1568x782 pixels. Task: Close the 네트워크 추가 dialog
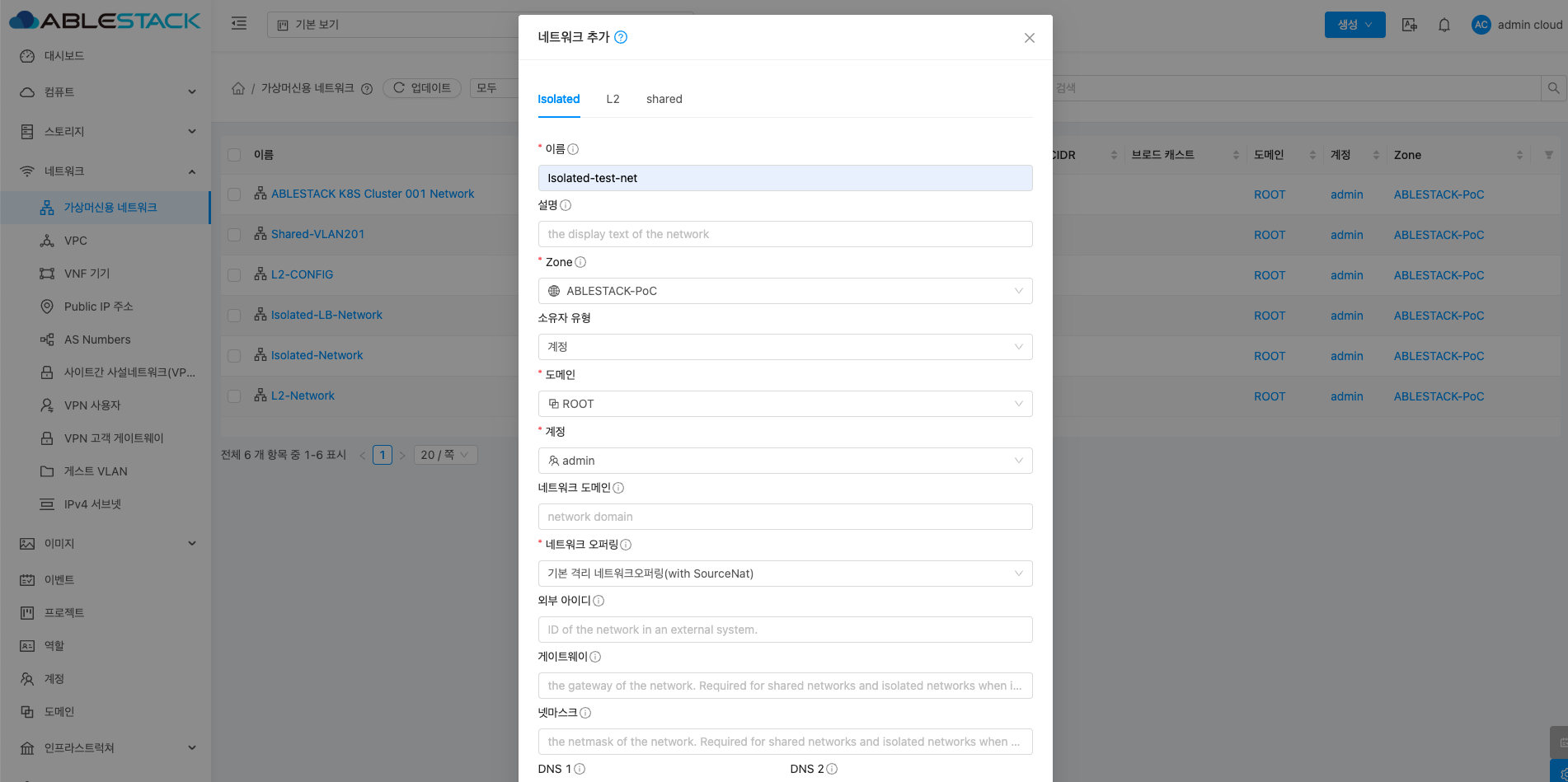(1029, 38)
